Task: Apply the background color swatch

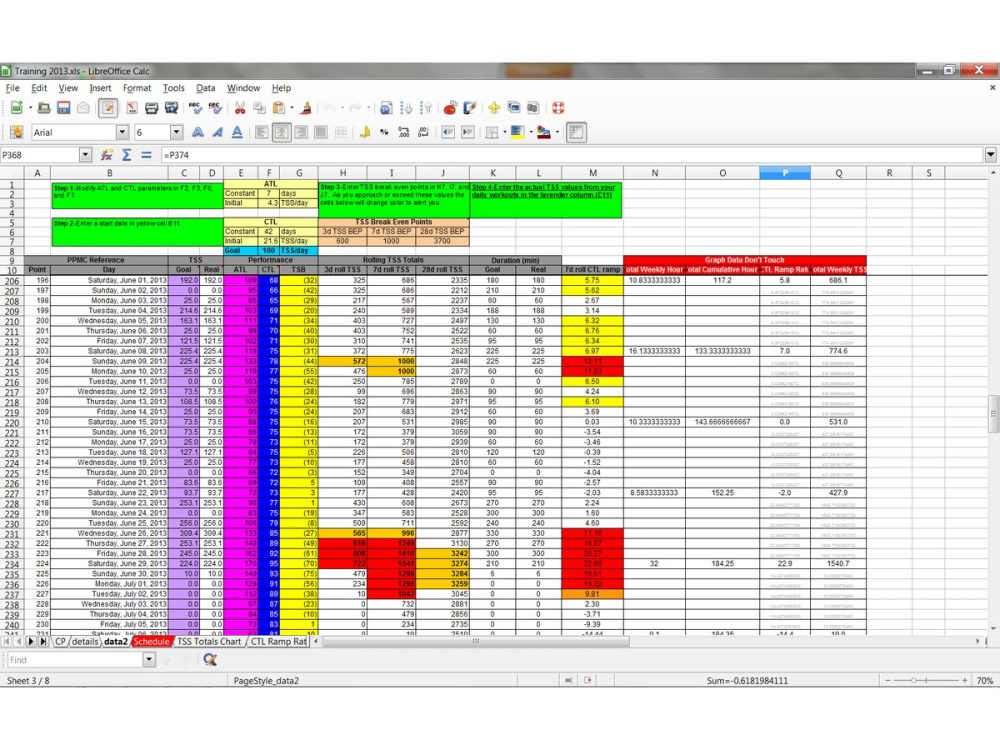Action: tap(517, 132)
